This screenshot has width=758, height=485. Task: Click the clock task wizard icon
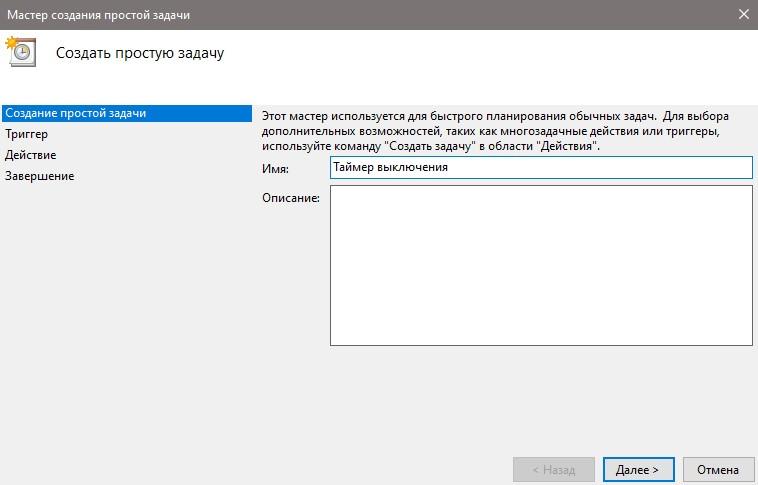(21, 52)
